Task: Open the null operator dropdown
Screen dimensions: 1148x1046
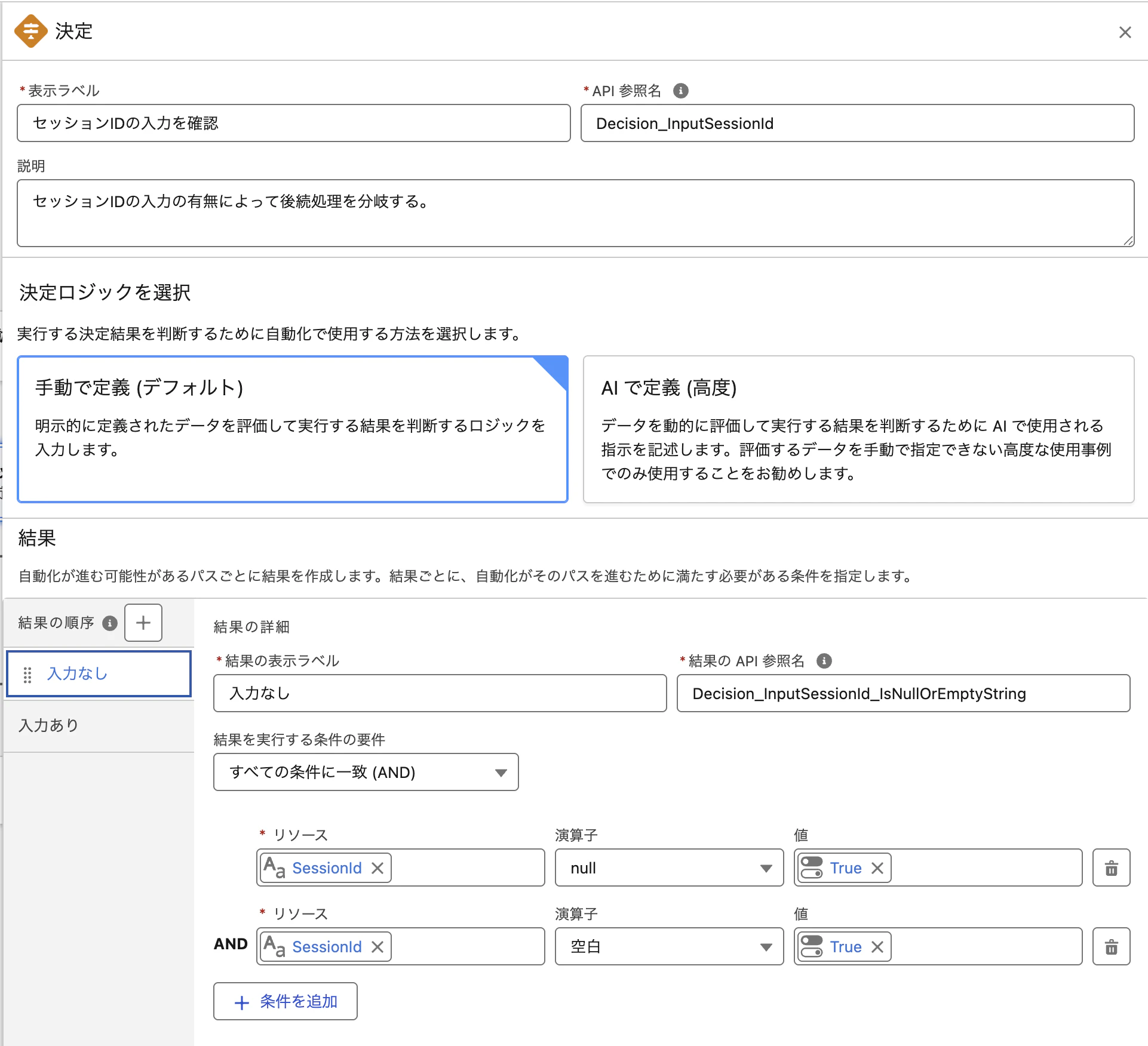Action: 669,868
